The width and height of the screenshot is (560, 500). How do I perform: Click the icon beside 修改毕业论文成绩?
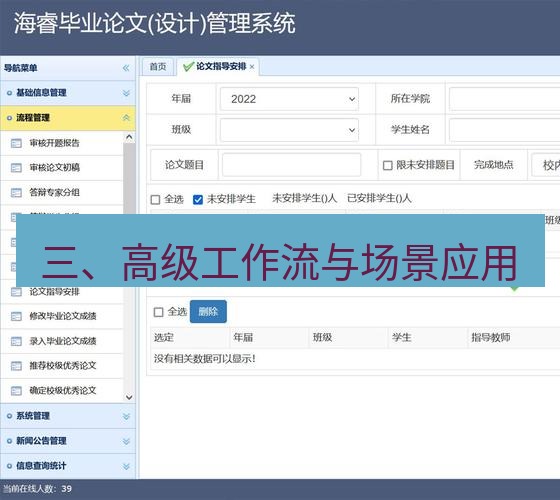click(16, 316)
